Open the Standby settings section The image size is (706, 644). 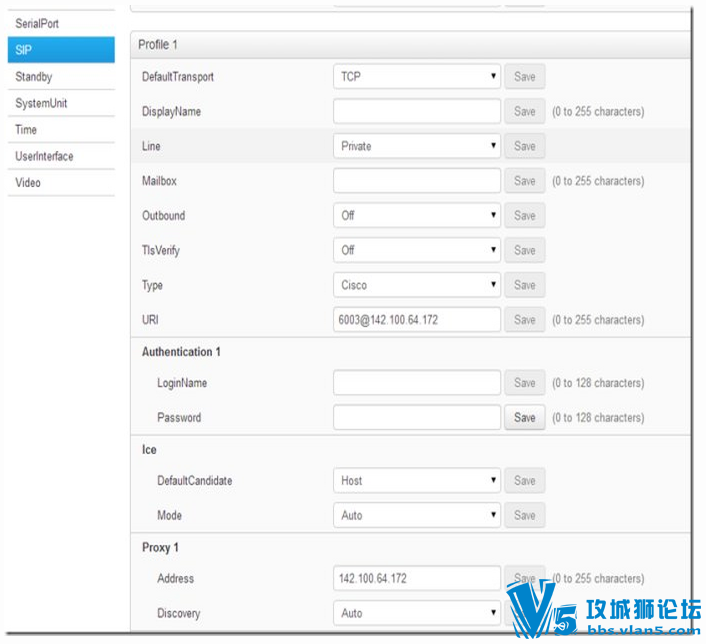click(x=61, y=77)
